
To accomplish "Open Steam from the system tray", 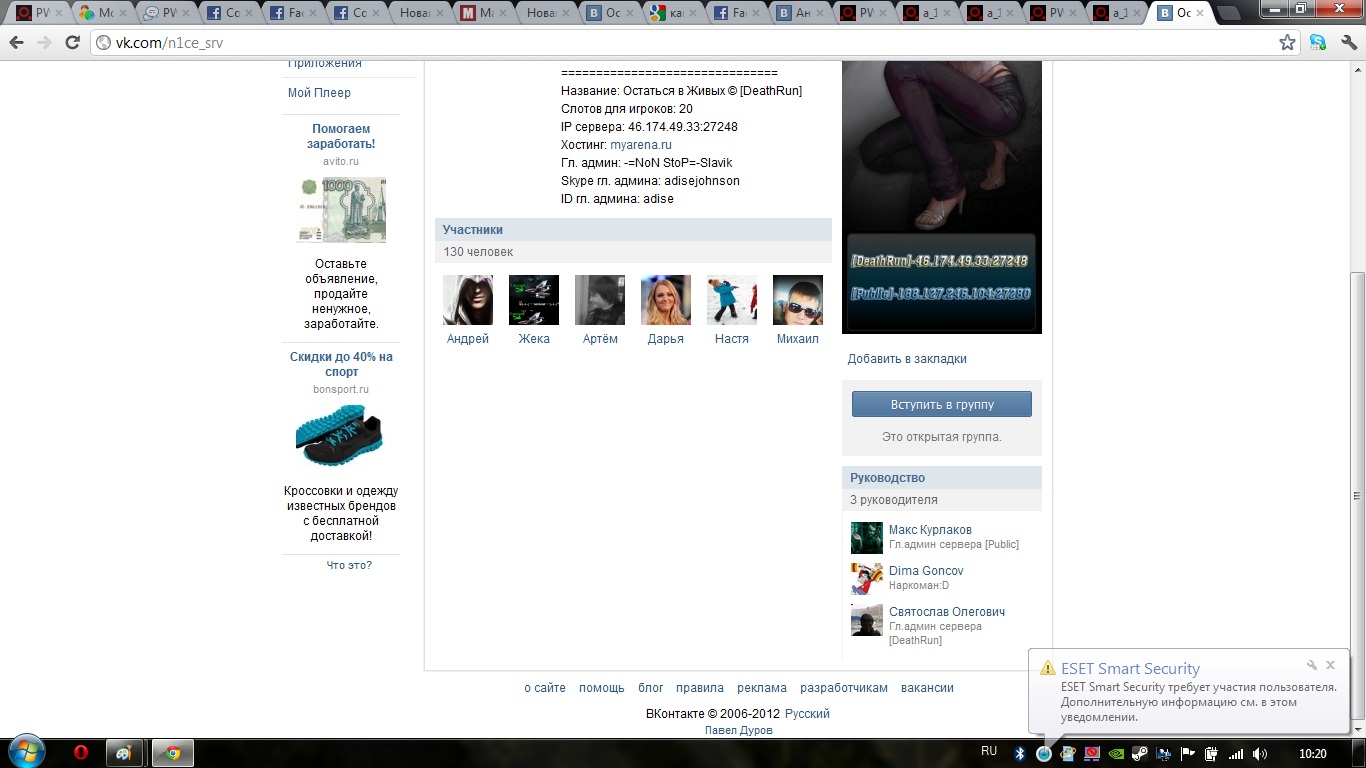I will point(1141,753).
